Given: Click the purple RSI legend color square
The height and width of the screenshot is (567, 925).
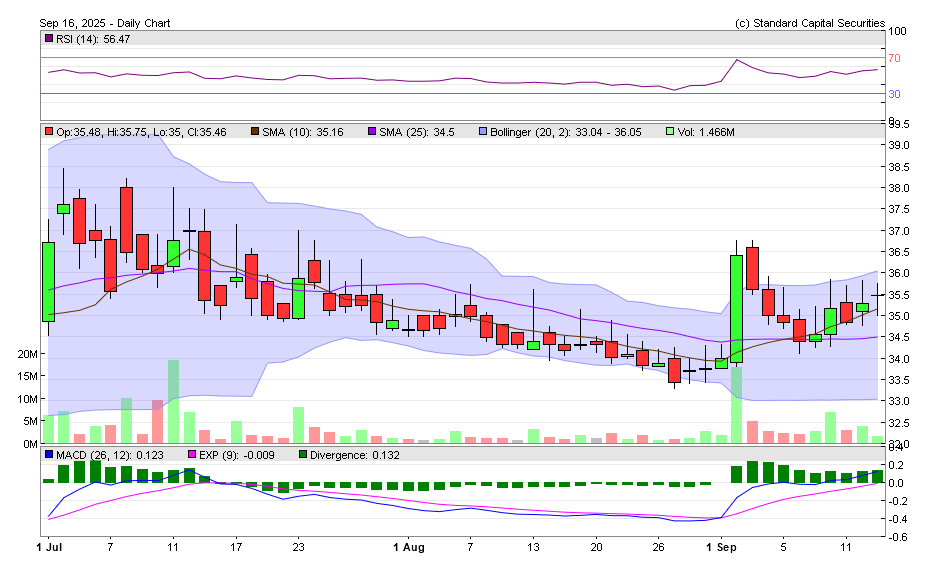Looking at the screenshot, I should [49, 38].
